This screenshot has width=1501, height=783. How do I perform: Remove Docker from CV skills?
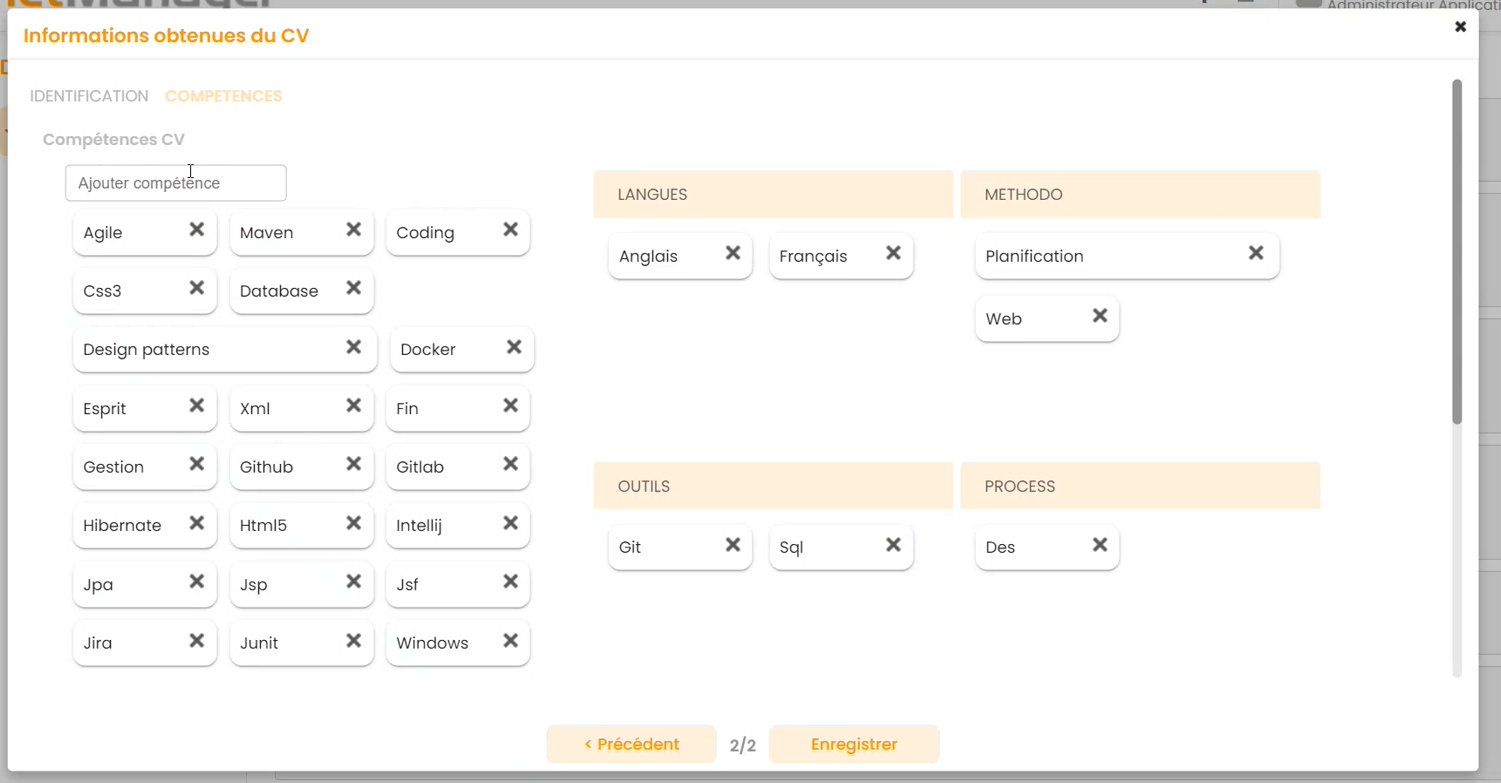coord(514,347)
